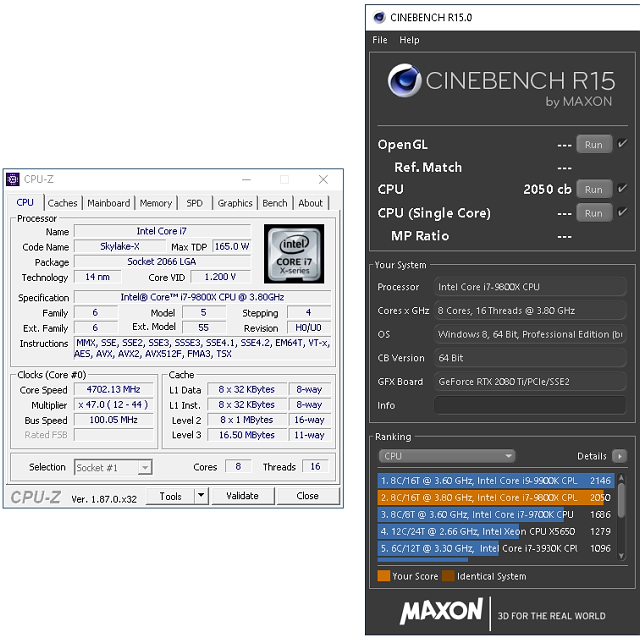Click the Multiplier x 47.0 value
Viewport: 640px width, 638px height.
tap(113, 405)
